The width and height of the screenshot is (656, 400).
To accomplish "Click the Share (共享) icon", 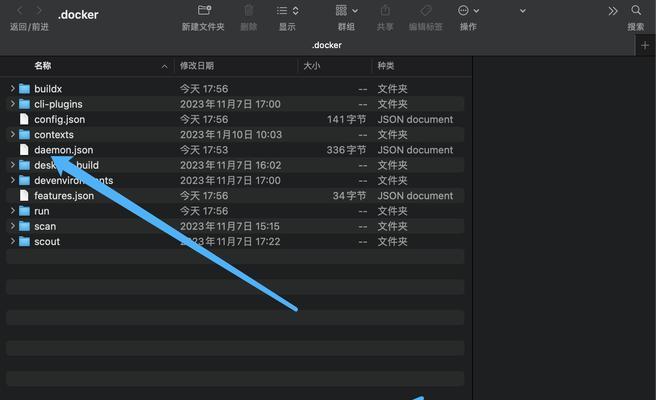I will [x=385, y=10].
